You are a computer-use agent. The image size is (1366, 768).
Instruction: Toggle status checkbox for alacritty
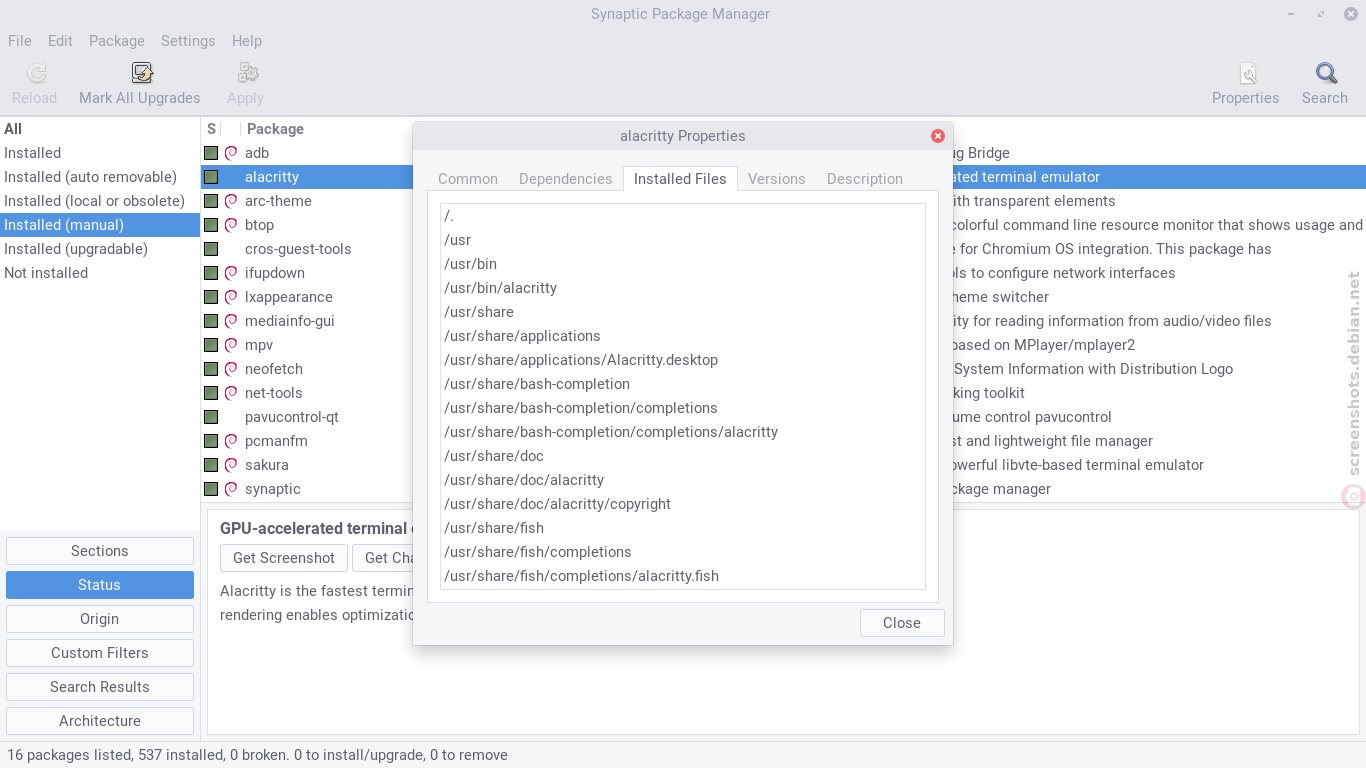(211, 177)
